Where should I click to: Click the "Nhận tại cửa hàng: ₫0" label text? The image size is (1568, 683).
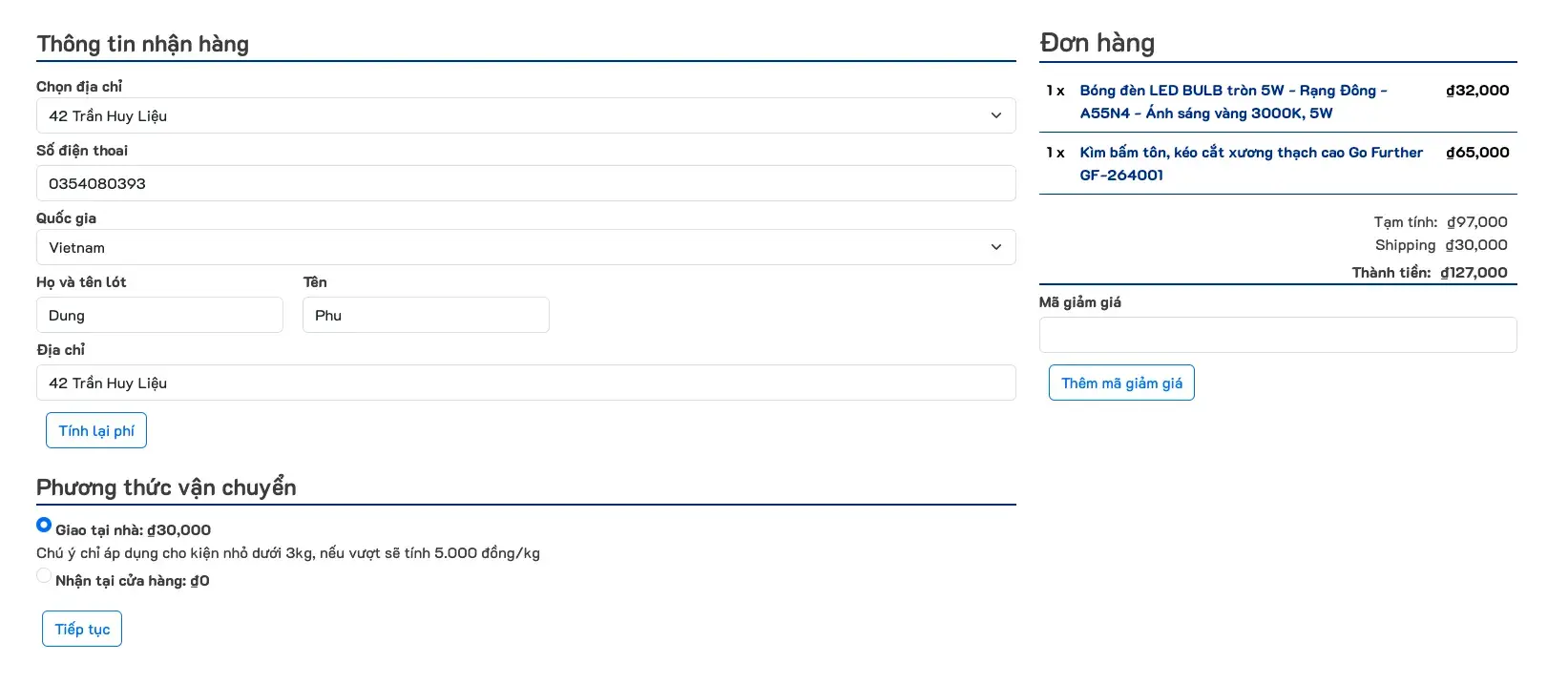click(x=132, y=581)
